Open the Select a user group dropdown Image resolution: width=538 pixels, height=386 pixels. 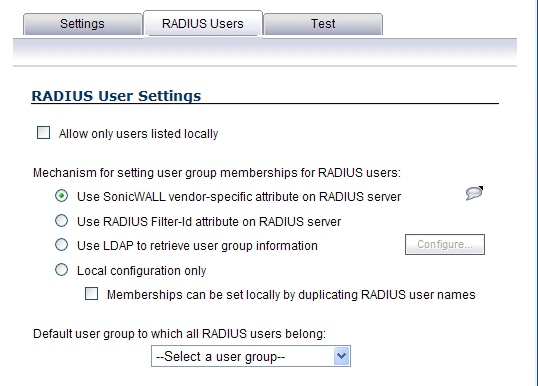251,356
